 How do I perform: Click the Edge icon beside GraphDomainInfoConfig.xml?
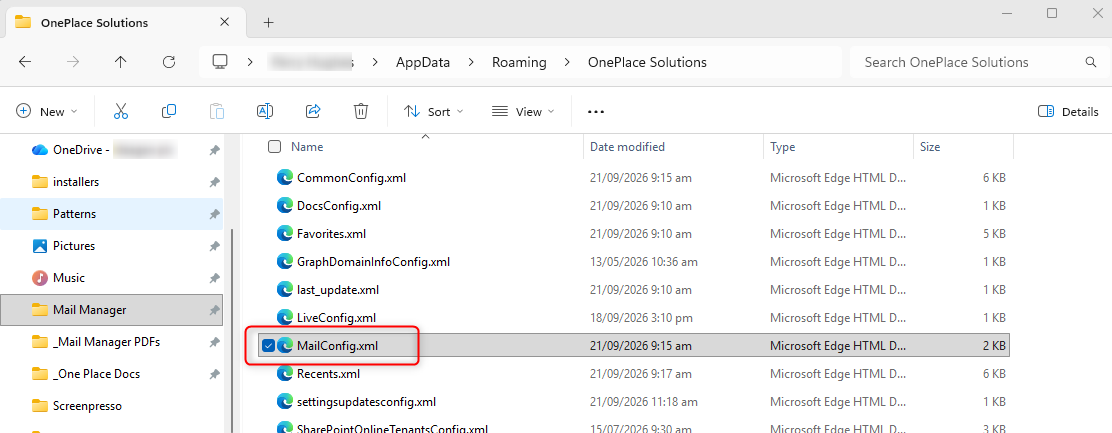point(285,262)
